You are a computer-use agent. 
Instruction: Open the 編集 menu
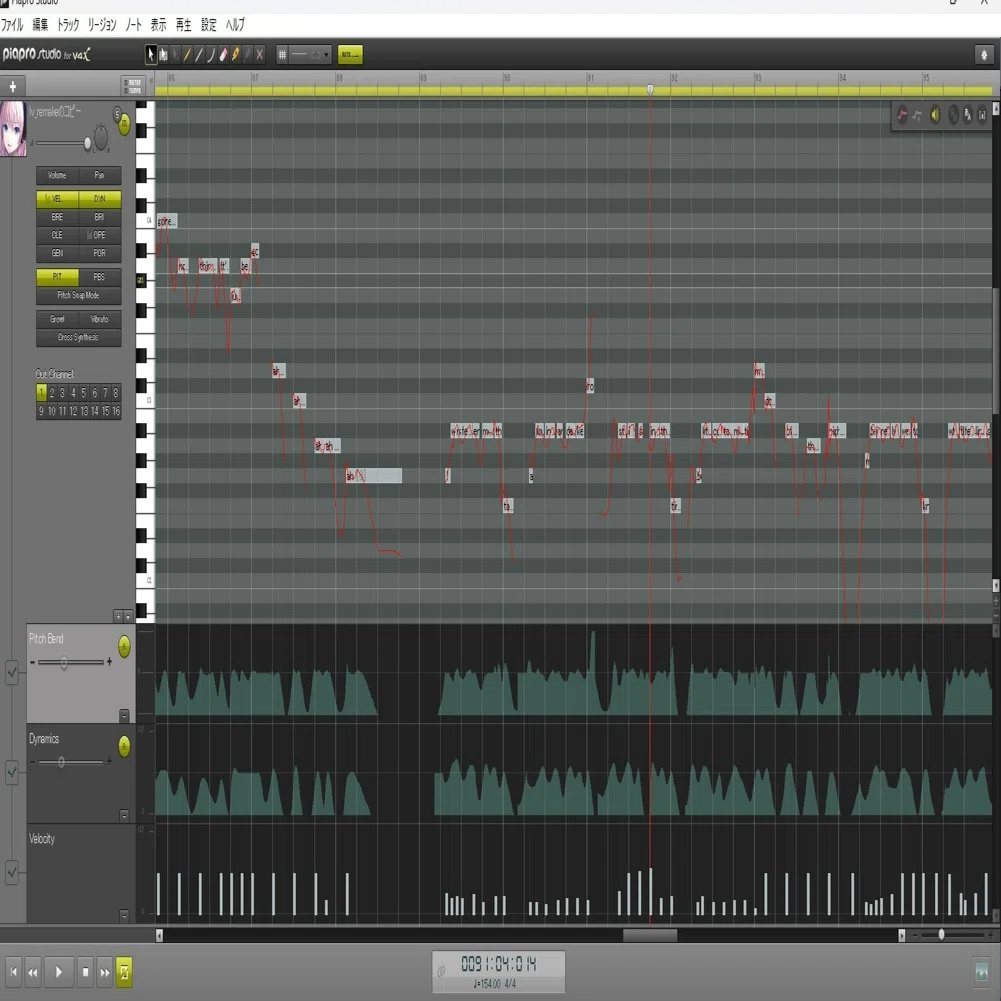(40, 25)
